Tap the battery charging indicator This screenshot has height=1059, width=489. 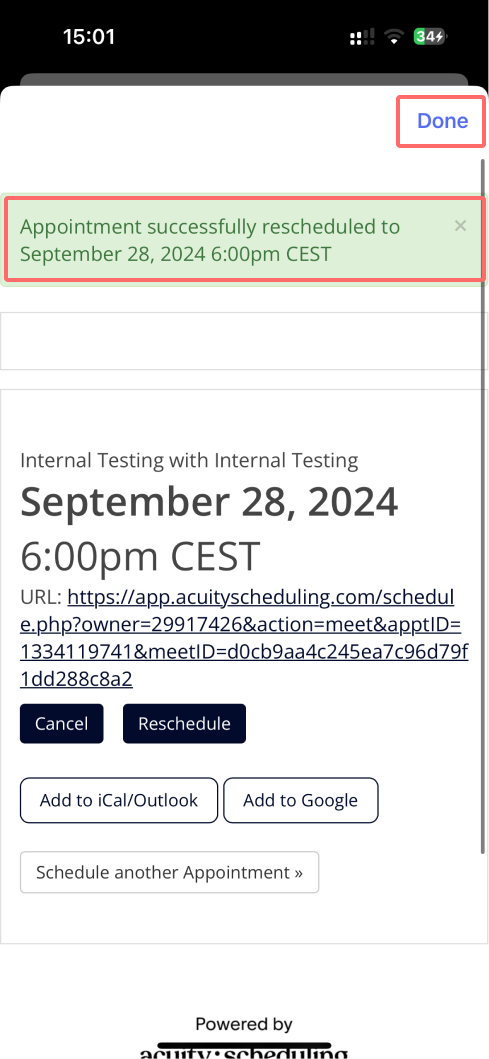coord(430,37)
